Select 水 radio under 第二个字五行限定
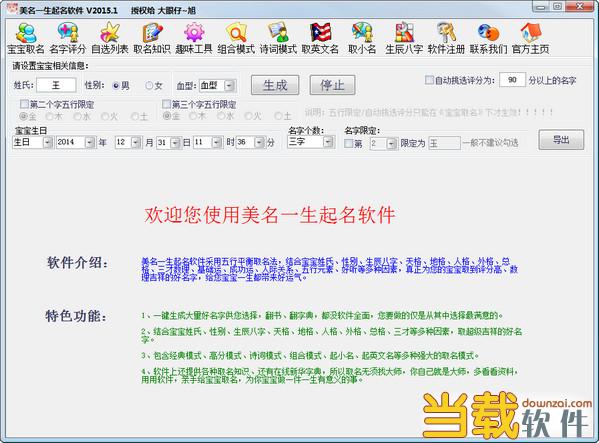This screenshot has width=599, height=443. pyautogui.click(x=78, y=116)
